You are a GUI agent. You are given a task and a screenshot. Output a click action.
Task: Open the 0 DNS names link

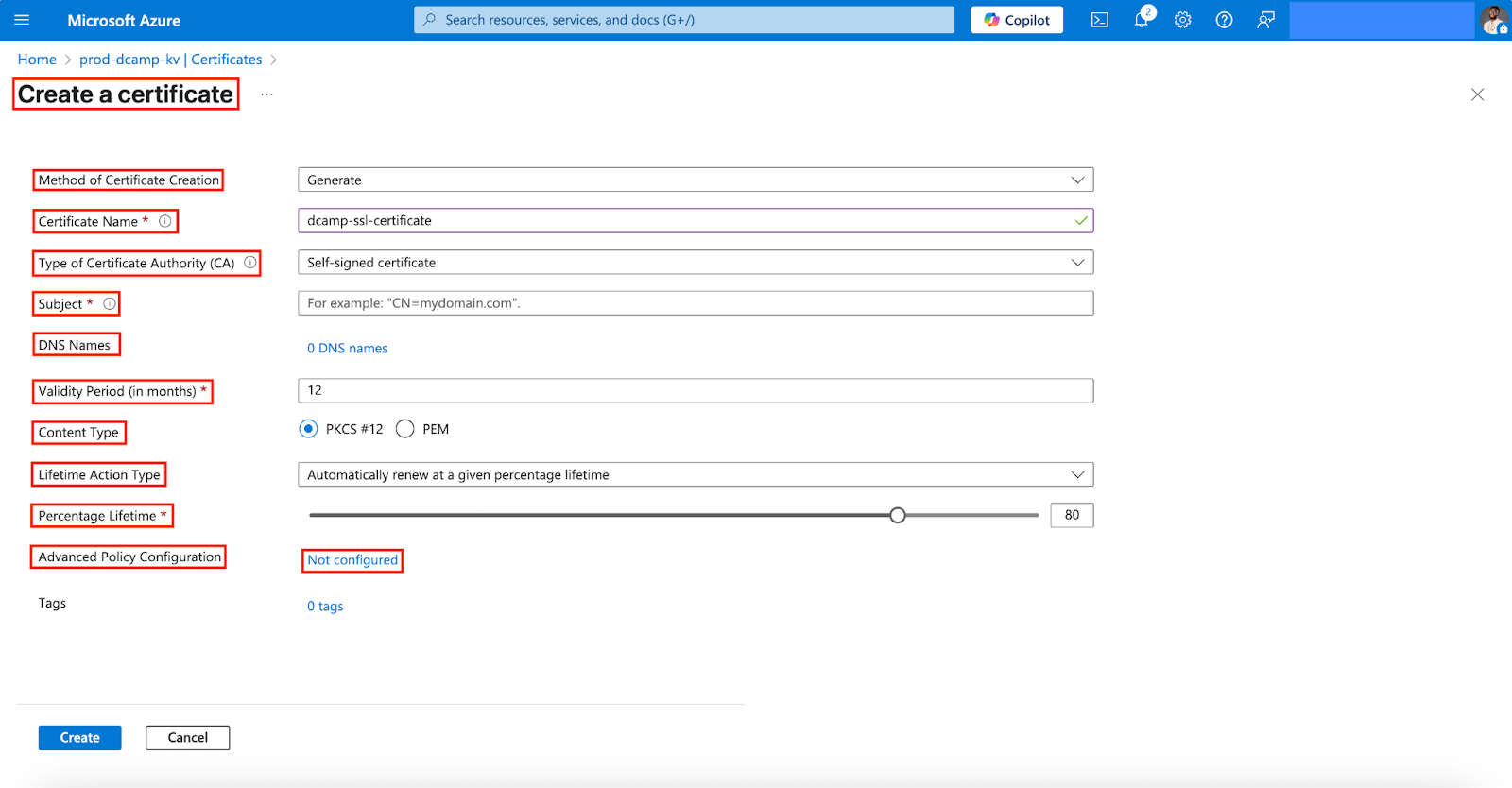[348, 349]
